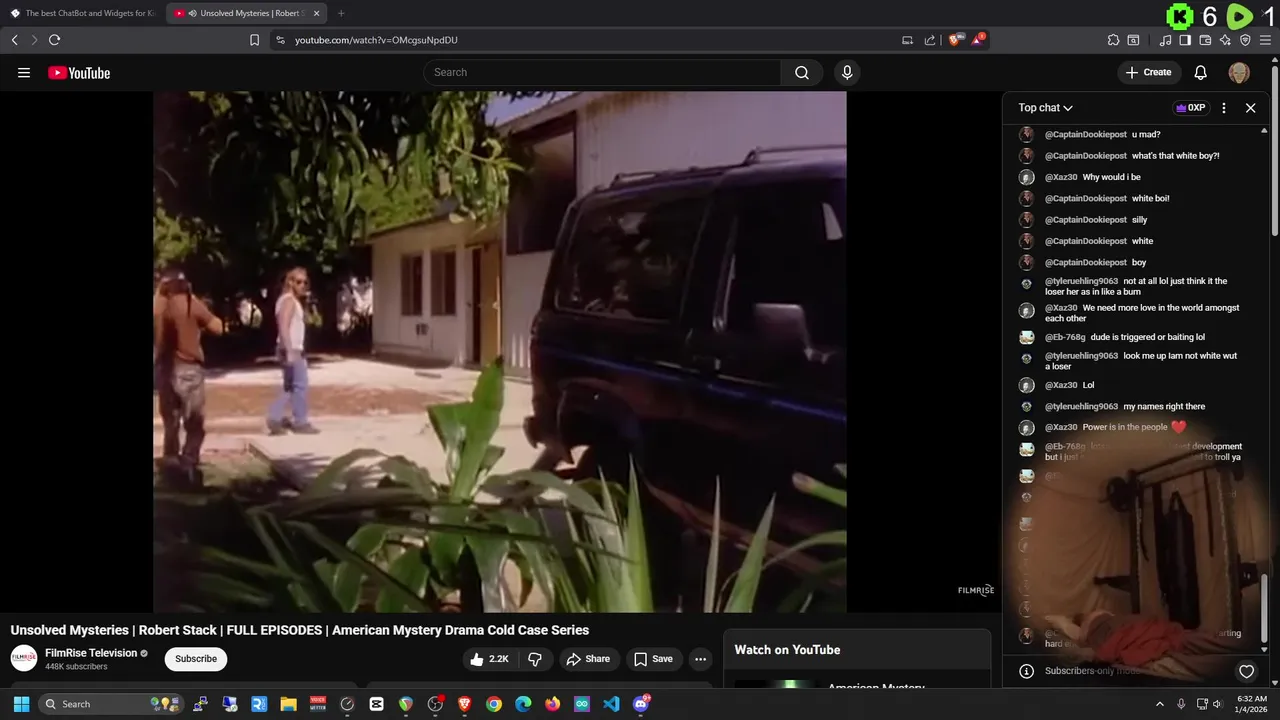The height and width of the screenshot is (720, 1280).
Task: Open Brave VPN shield icon
Action: pos(1245,40)
